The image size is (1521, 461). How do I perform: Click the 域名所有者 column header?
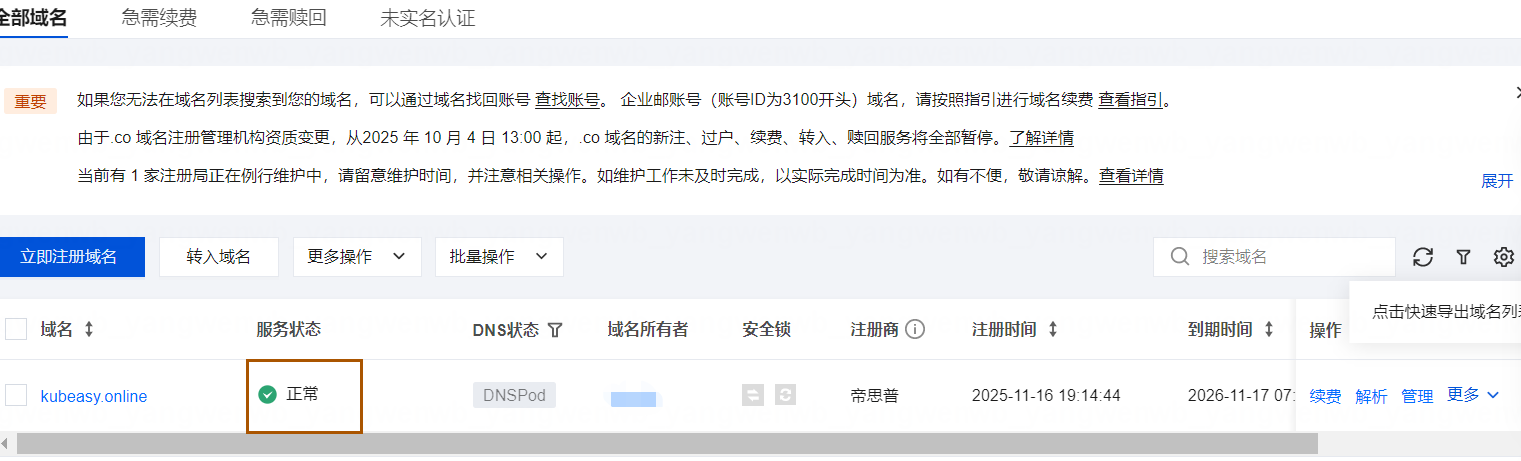(x=648, y=329)
